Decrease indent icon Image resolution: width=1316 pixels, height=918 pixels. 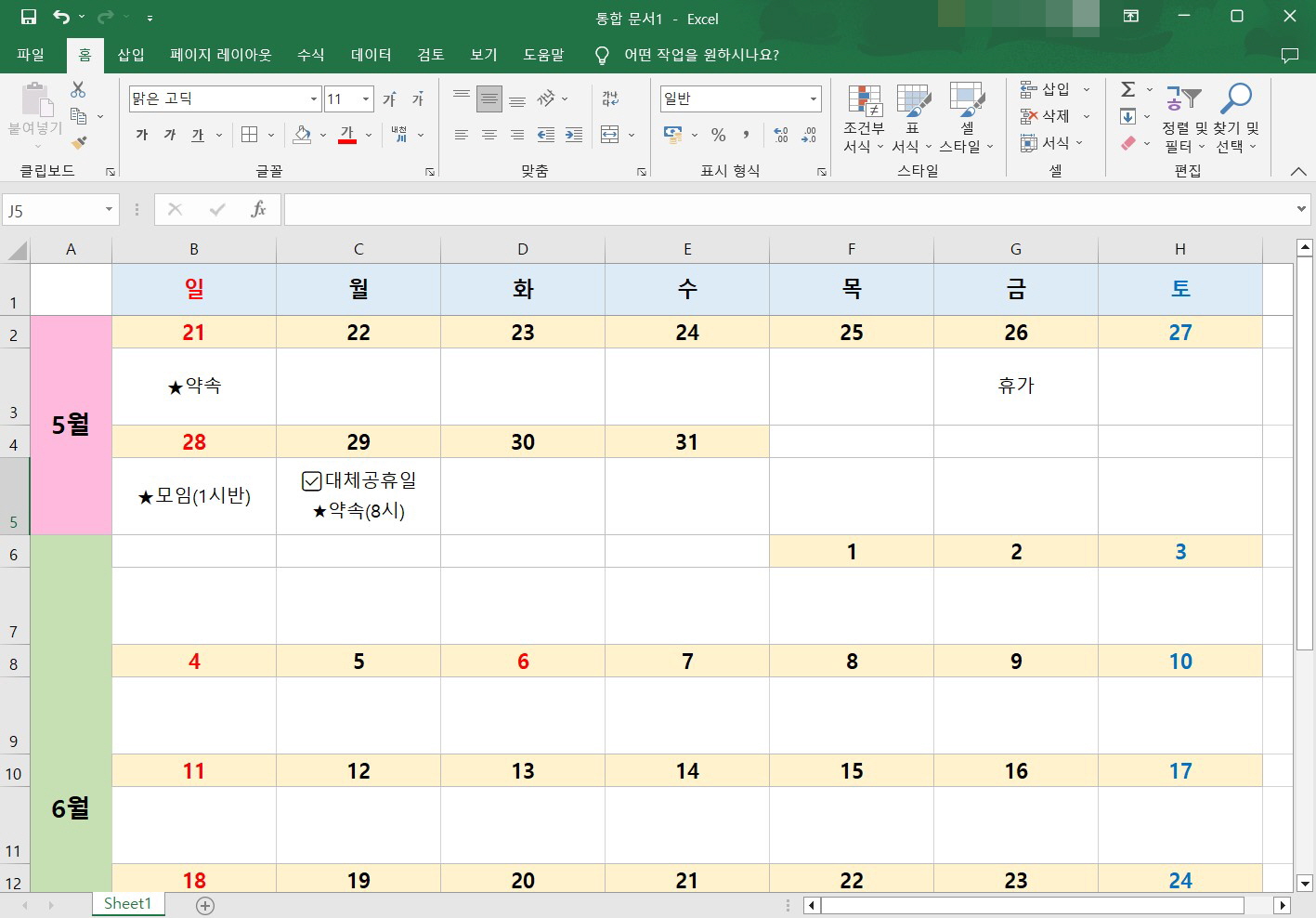pos(546,135)
